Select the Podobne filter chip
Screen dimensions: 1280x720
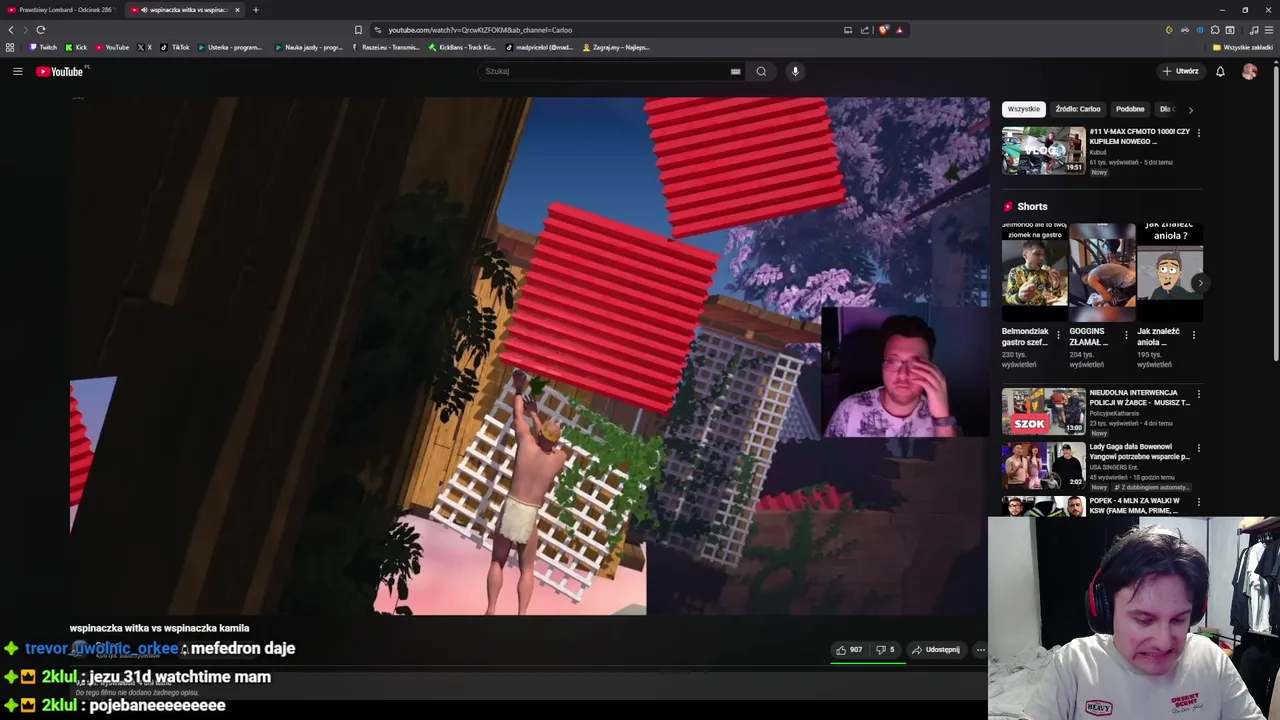click(1130, 109)
